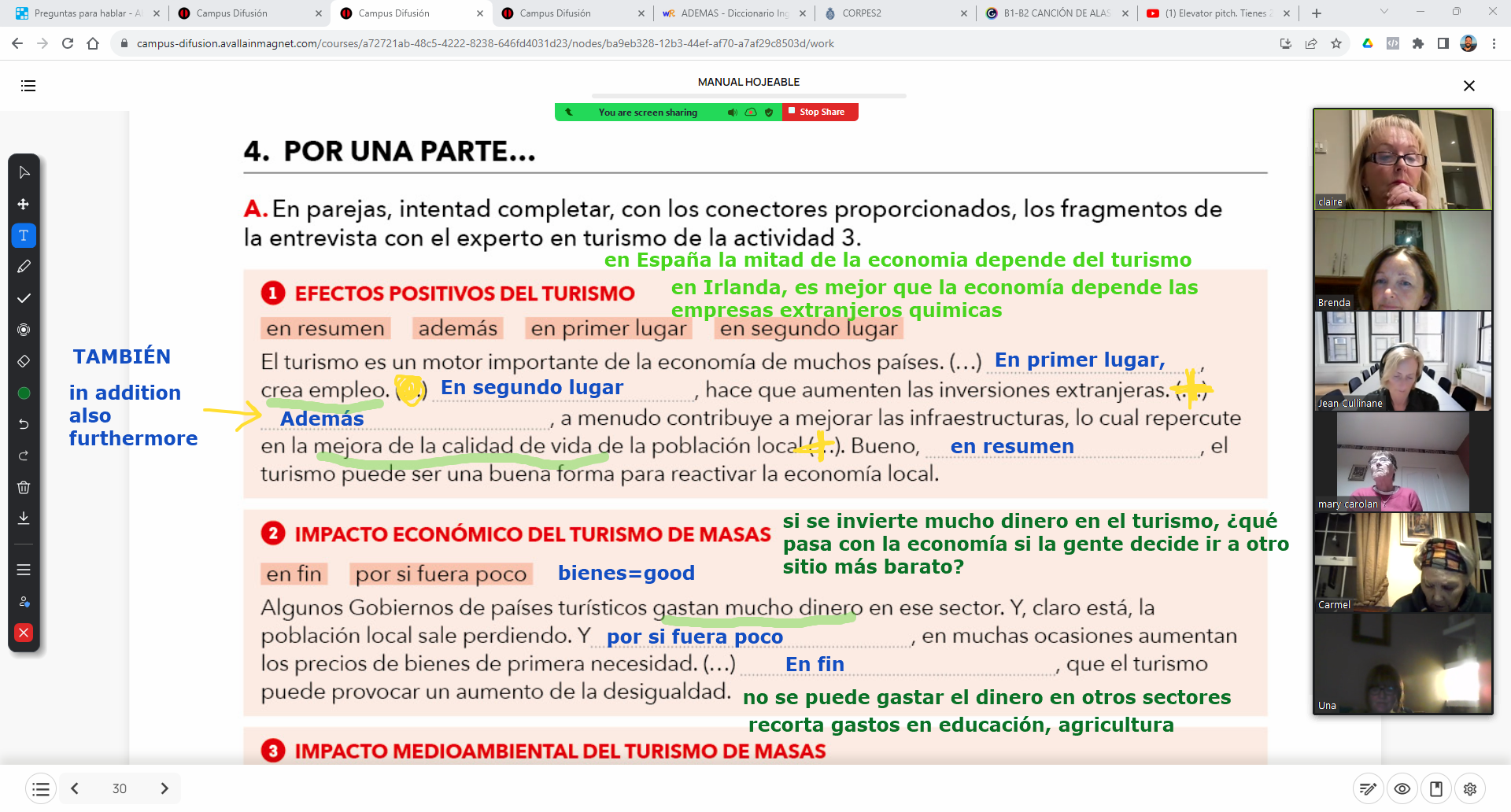Select the pencil draw tool
The image size is (1511, 812).
24,267
